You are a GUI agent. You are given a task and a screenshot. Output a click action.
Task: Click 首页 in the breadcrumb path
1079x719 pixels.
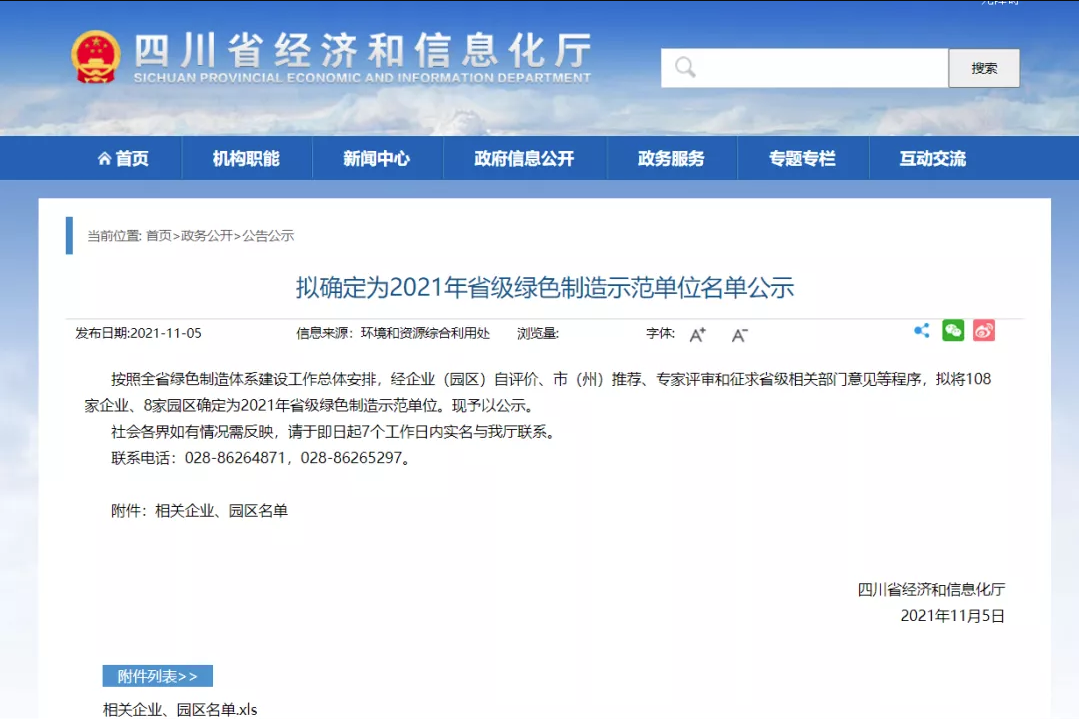coord(158,236)
